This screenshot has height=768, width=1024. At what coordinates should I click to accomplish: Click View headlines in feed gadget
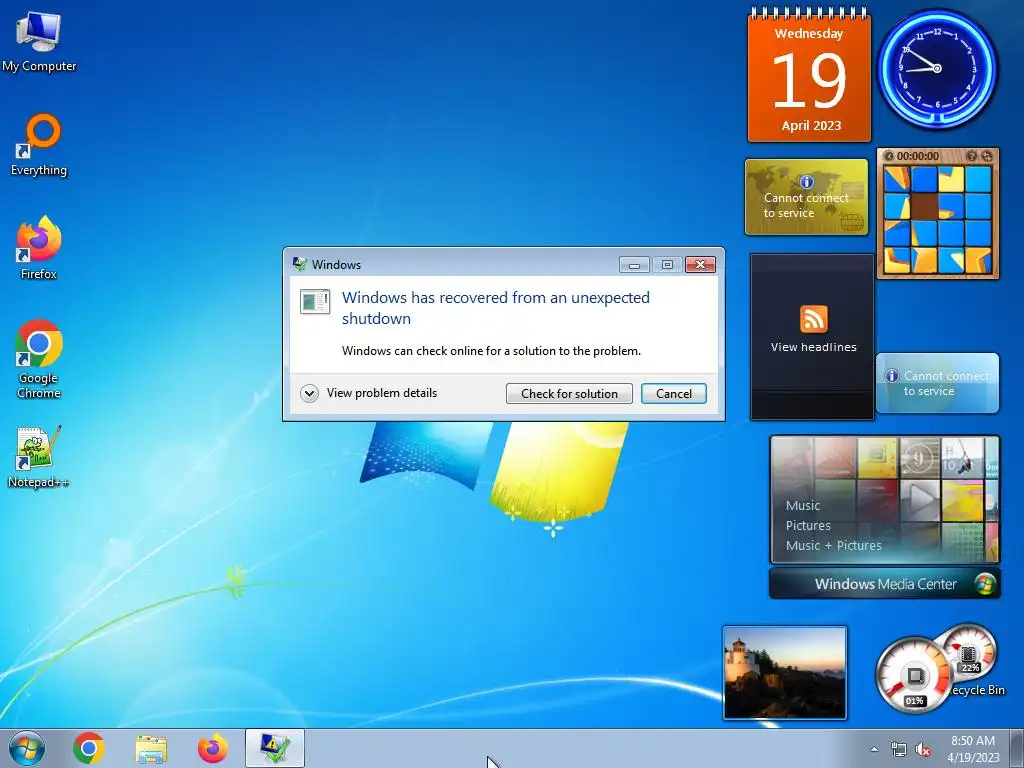tap(814, 347)
